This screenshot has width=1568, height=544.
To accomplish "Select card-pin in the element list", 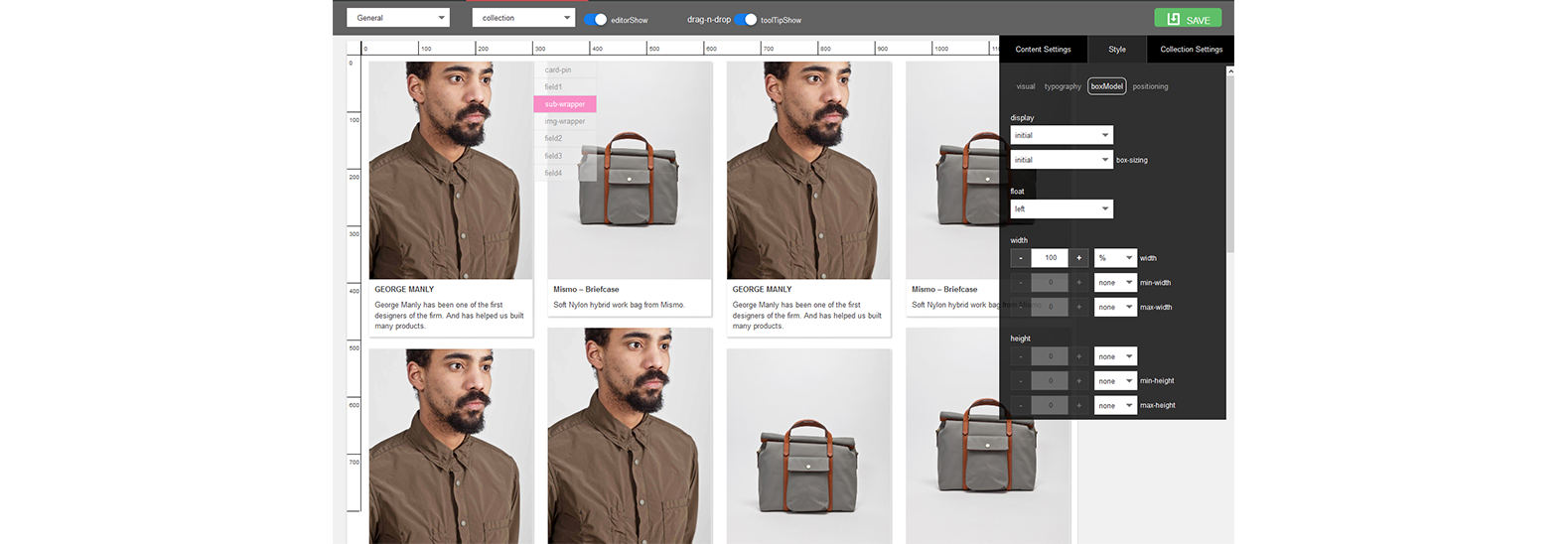I will click(x=565, y=70).
